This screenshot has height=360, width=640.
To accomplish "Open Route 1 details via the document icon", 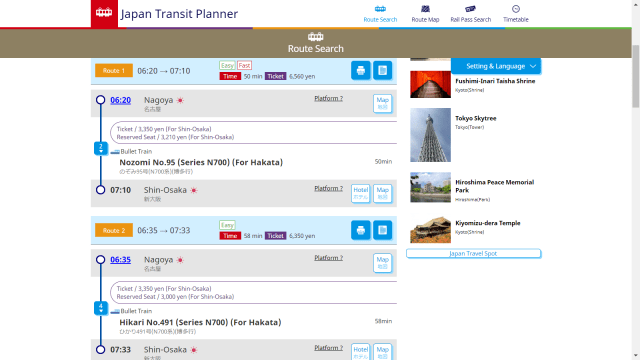I will (x=382, y=71).
